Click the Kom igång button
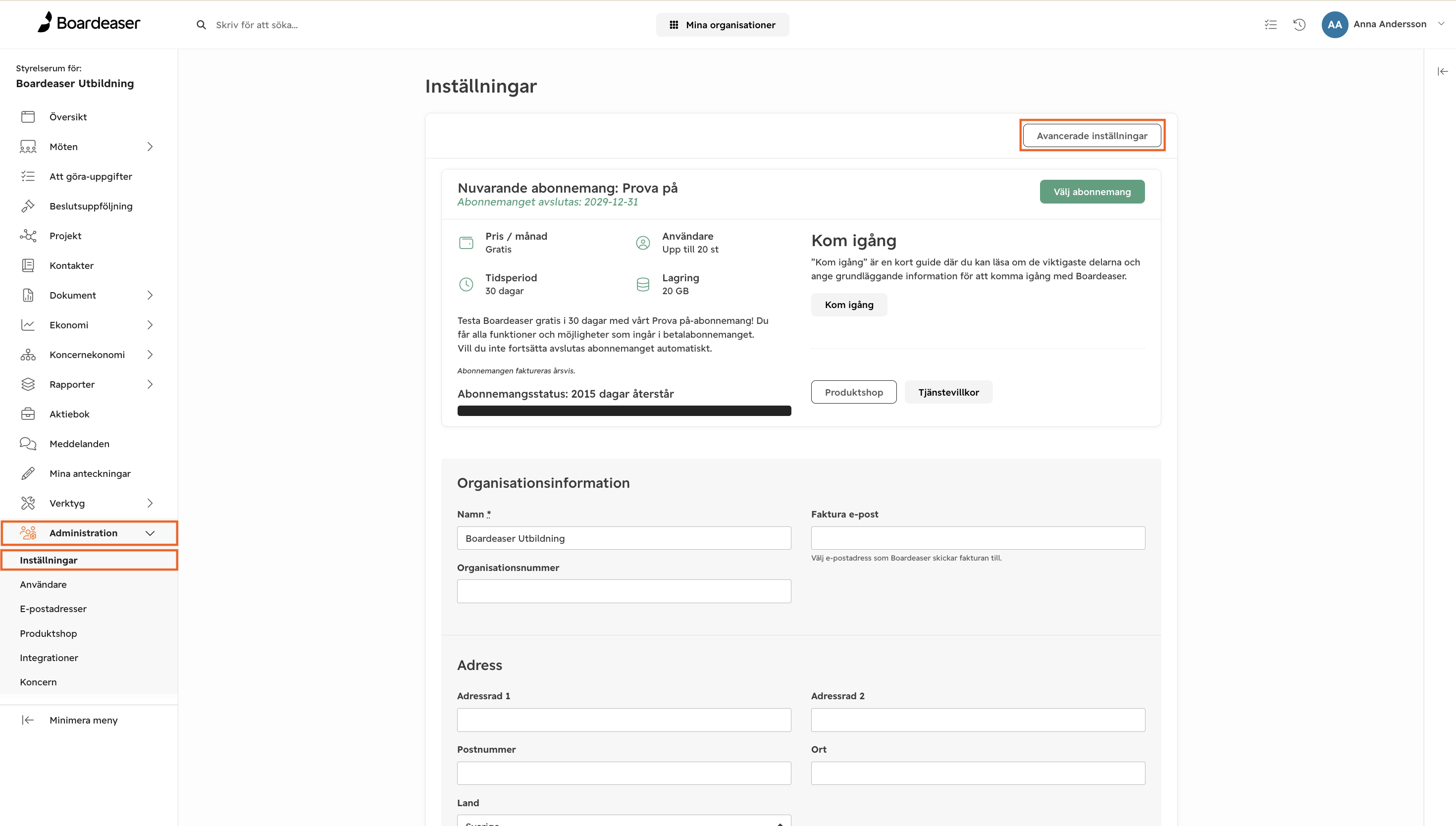This screenshot has height=826, width=1456. (848, 305)
